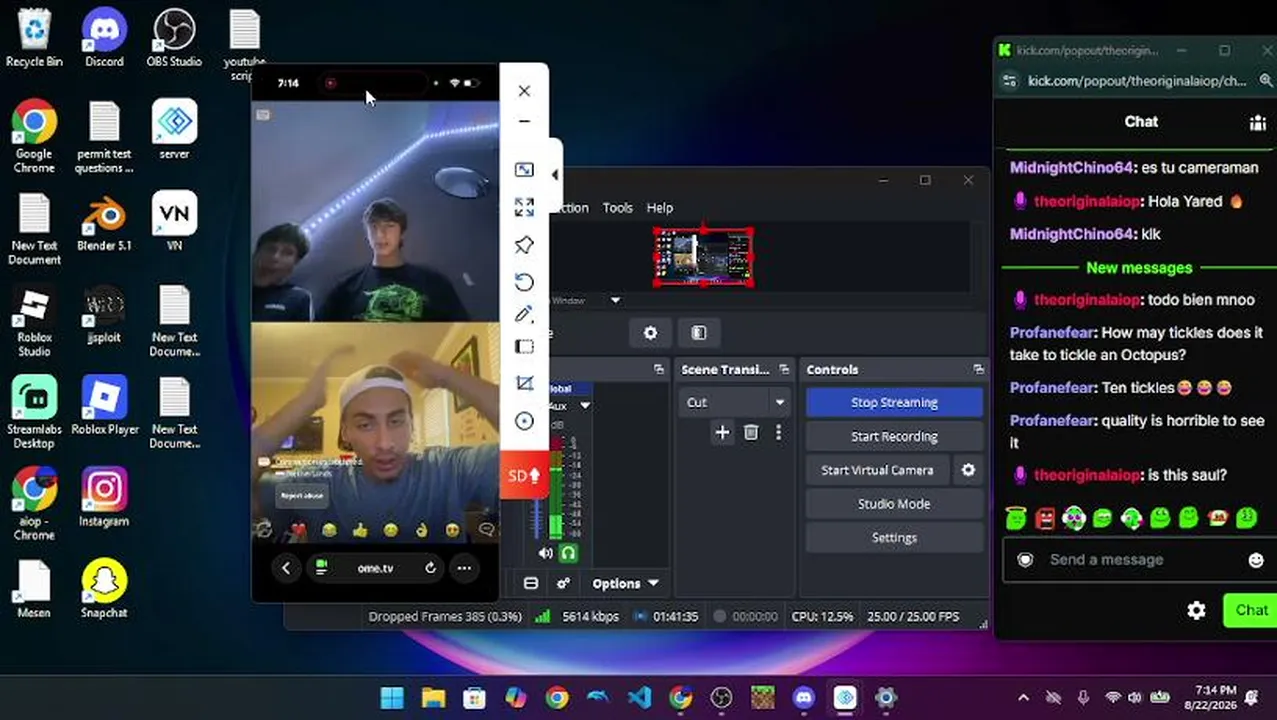Viewport: 1277px width, 720px height.
Task: Click the Kick chat URL bar
Action: (x=1137, y=81)
